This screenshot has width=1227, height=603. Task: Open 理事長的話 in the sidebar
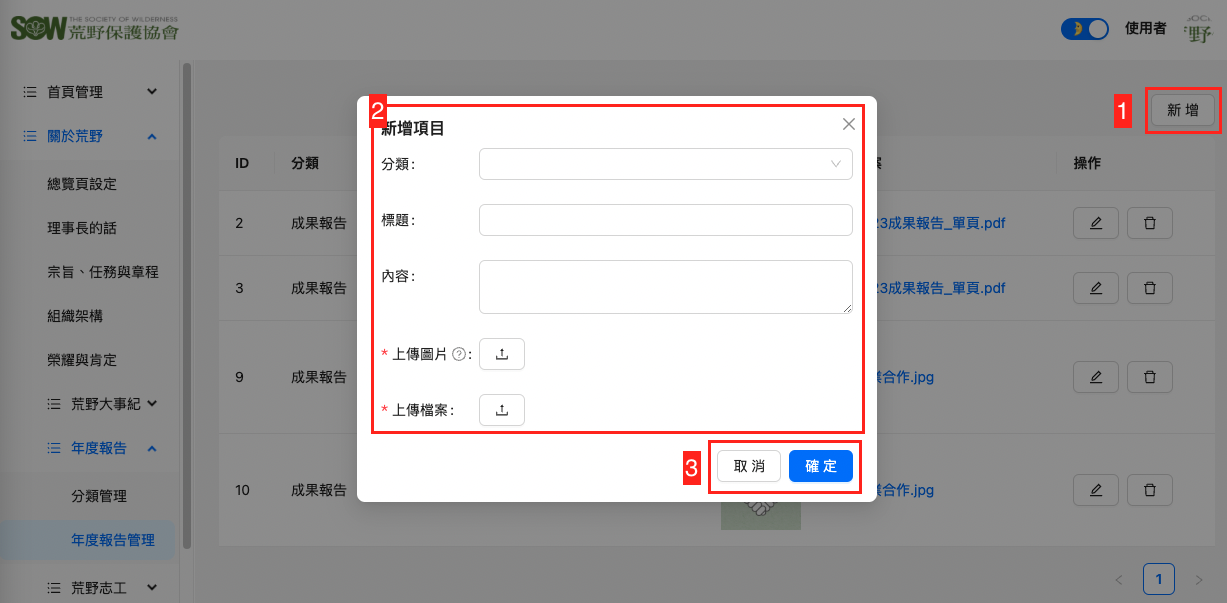pos(82,228)
